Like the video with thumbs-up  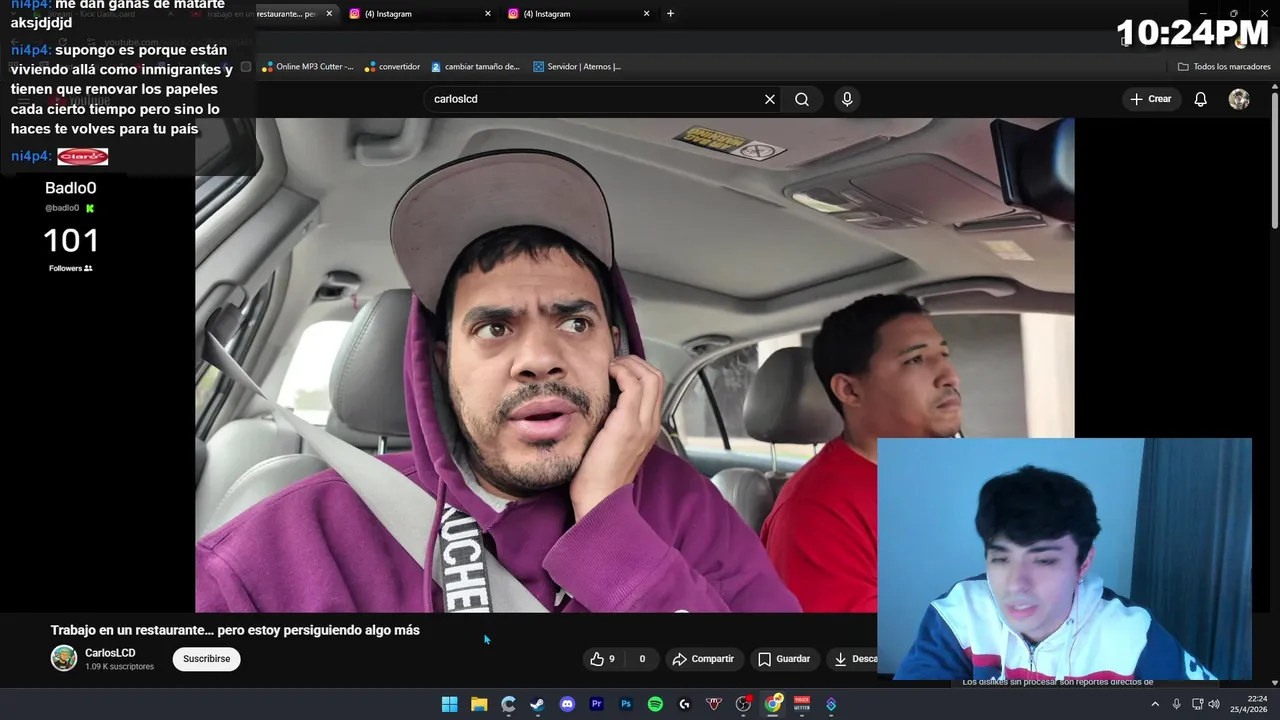[604, 659]
